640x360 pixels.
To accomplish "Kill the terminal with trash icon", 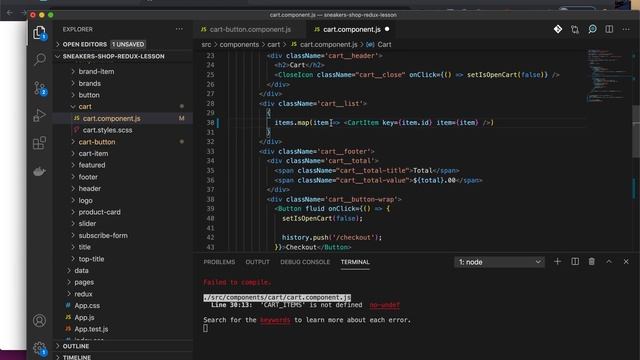I will point(591,262).
